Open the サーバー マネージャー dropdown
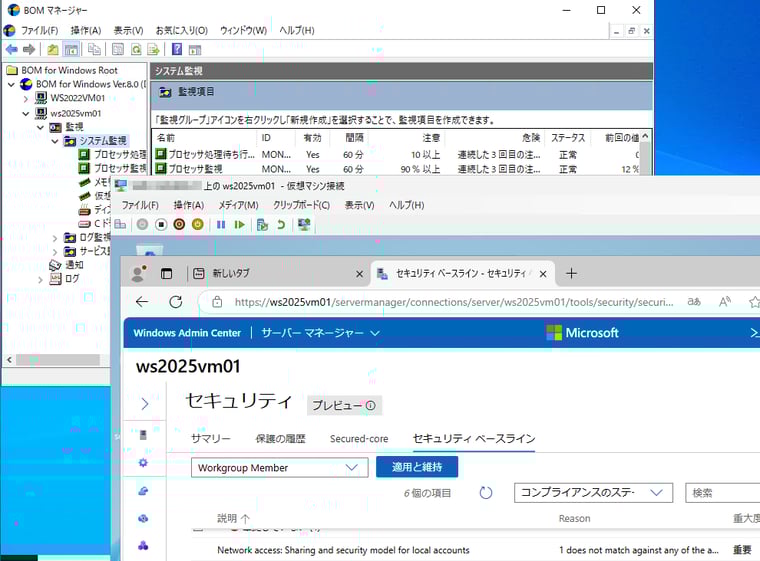Image resolution: width=760 pixels, height=561 pixels. [320, 333]
